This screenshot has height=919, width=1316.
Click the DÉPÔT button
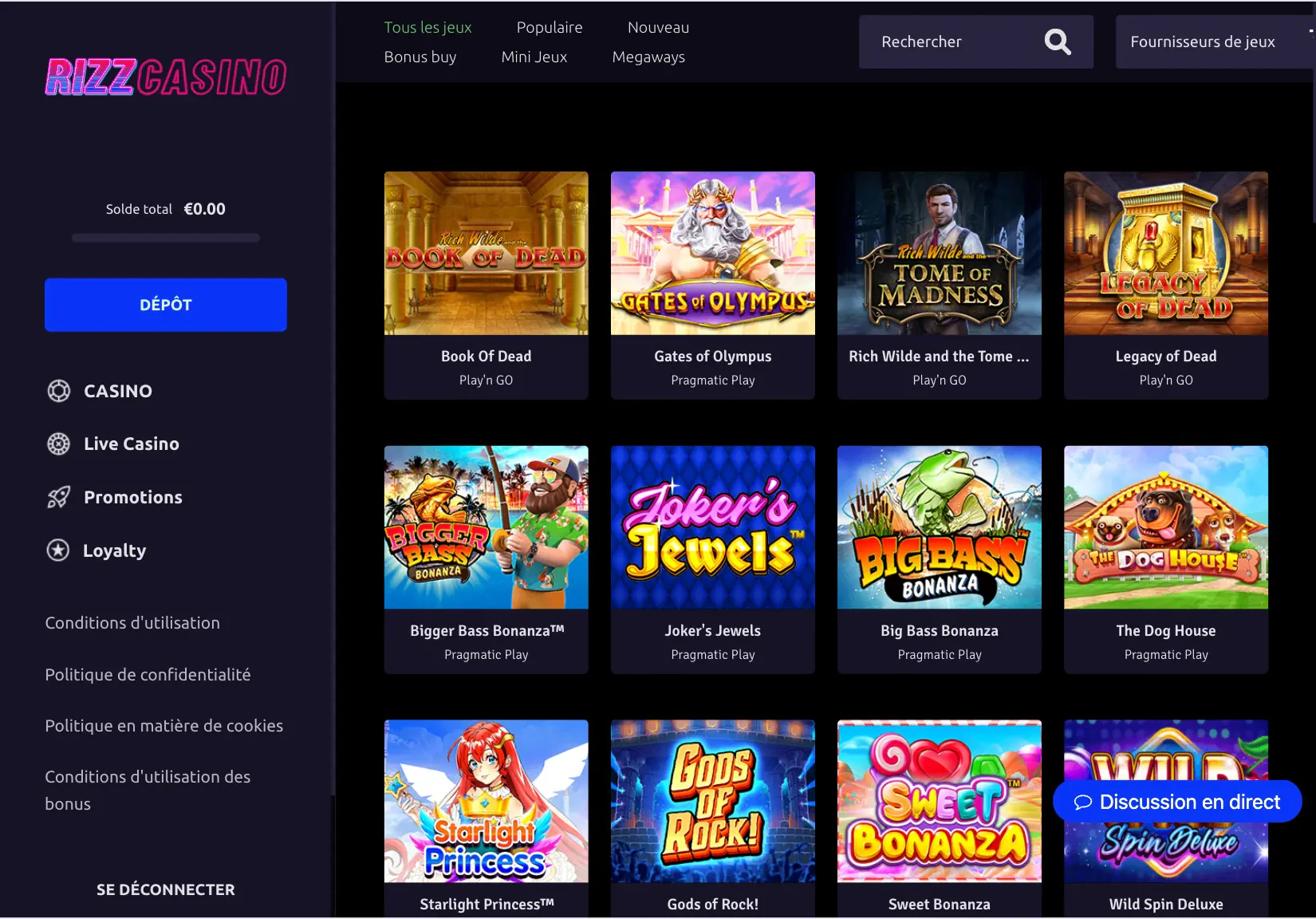point(166,305)
